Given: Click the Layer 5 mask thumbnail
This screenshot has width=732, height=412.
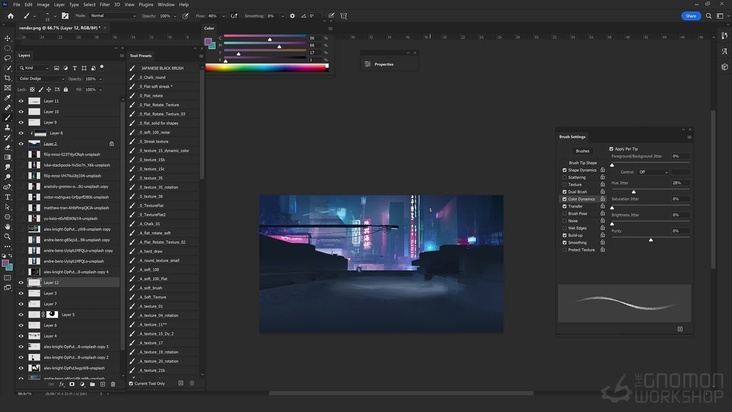Looking at the screenshot, I should pyautogui.click(x=52, y=314).
